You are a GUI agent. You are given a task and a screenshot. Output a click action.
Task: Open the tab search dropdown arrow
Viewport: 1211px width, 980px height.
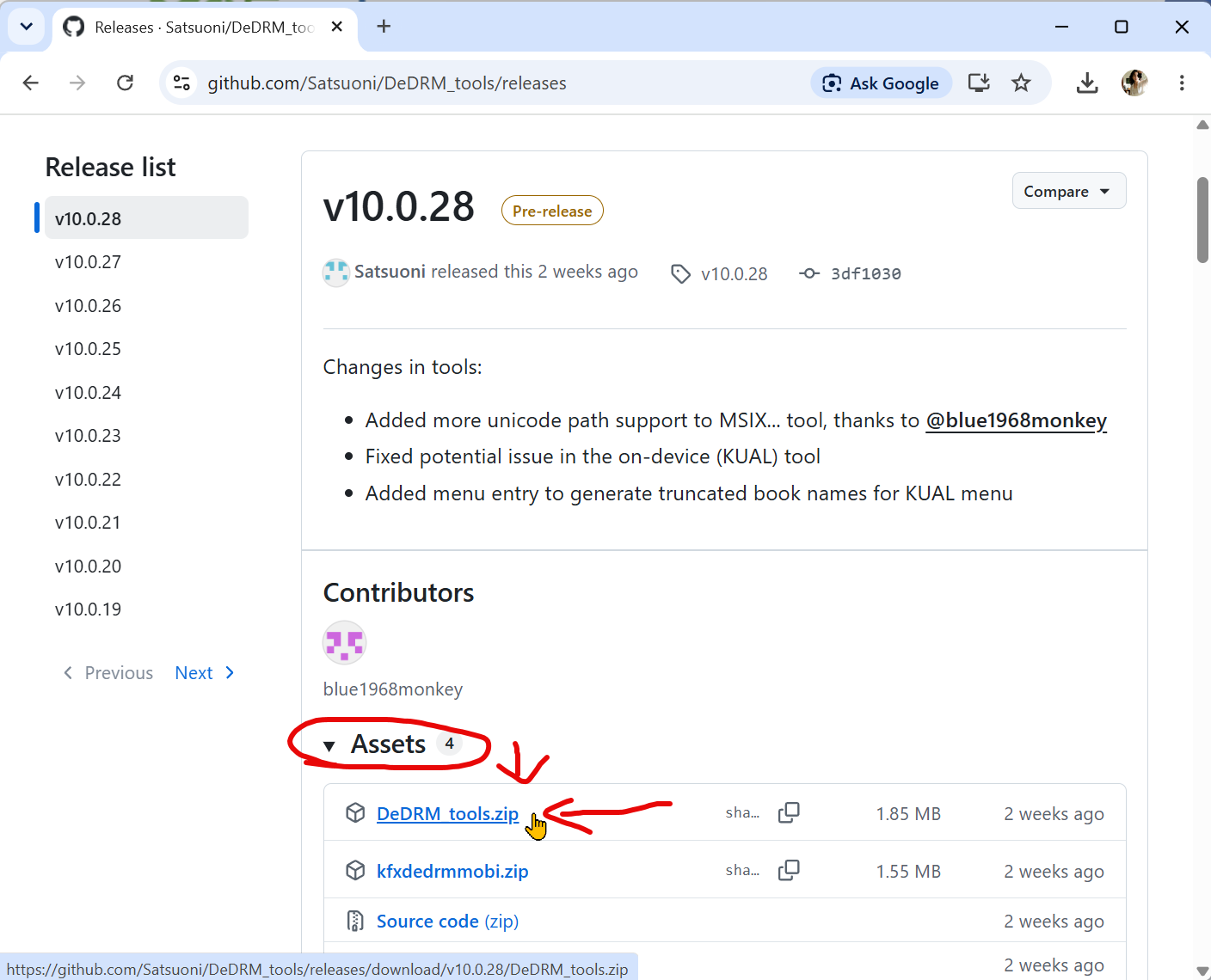pos(27,27)
